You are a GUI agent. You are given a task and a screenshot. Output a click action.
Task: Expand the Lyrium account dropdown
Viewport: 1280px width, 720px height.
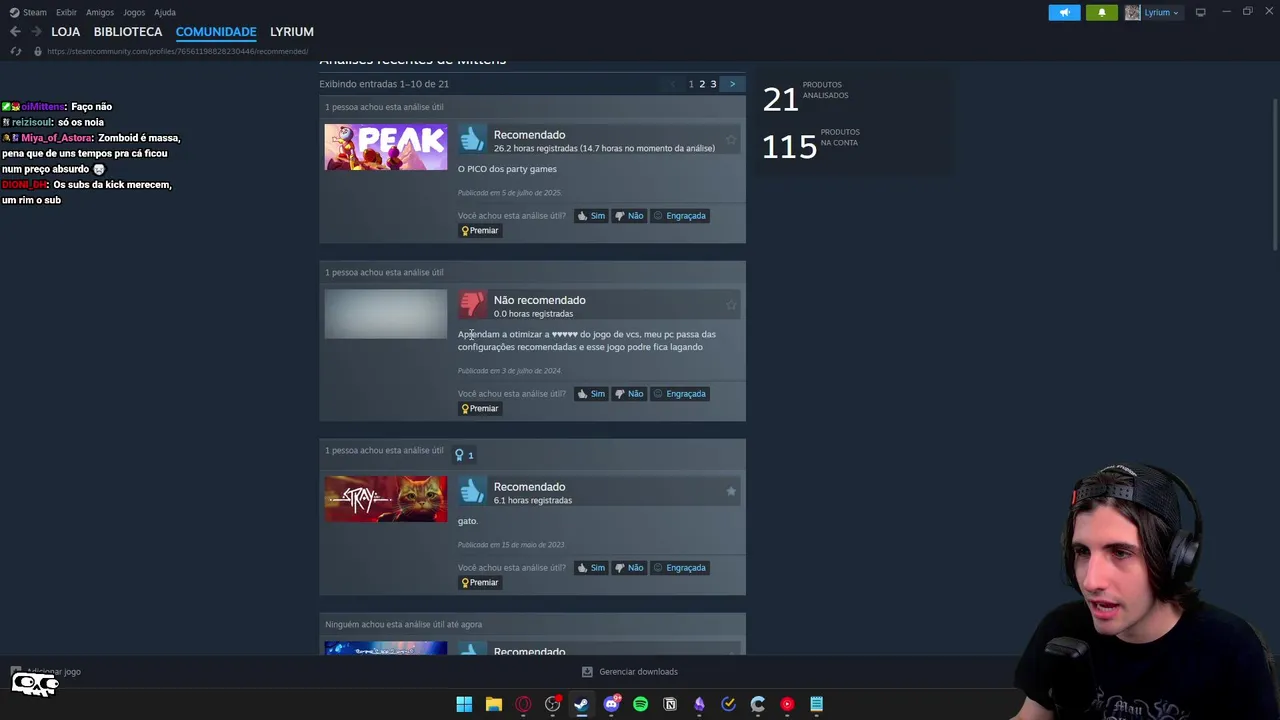coord(1161,12)
